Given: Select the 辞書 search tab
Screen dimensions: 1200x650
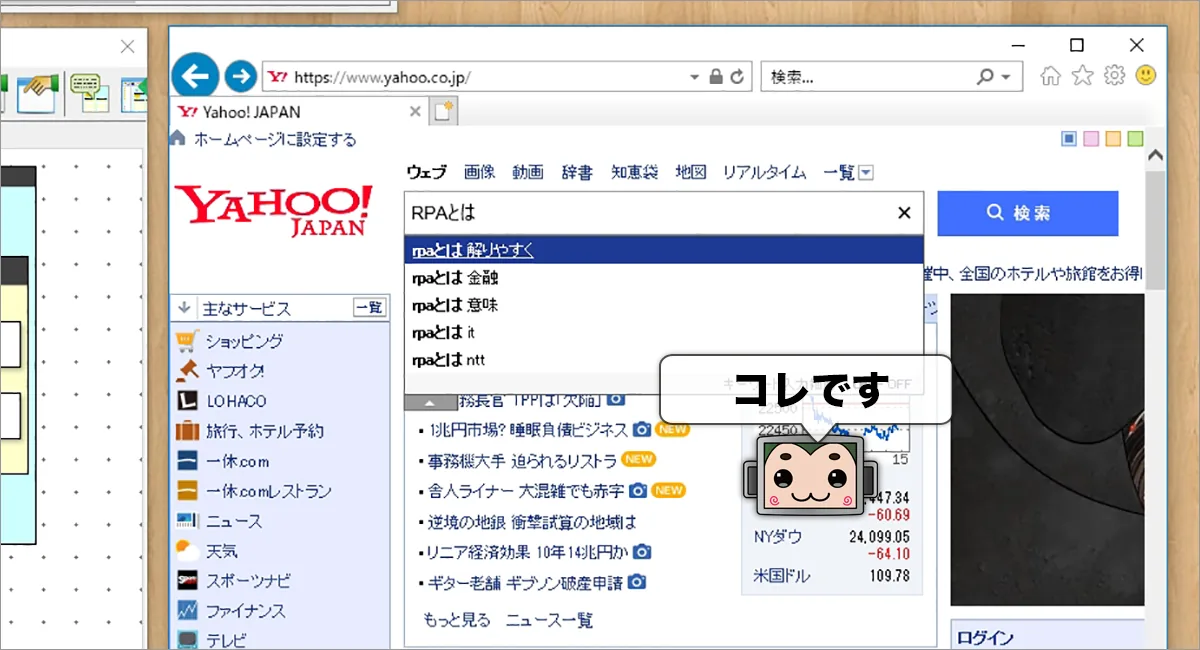Looking at the screenshot, I should 577,172.
